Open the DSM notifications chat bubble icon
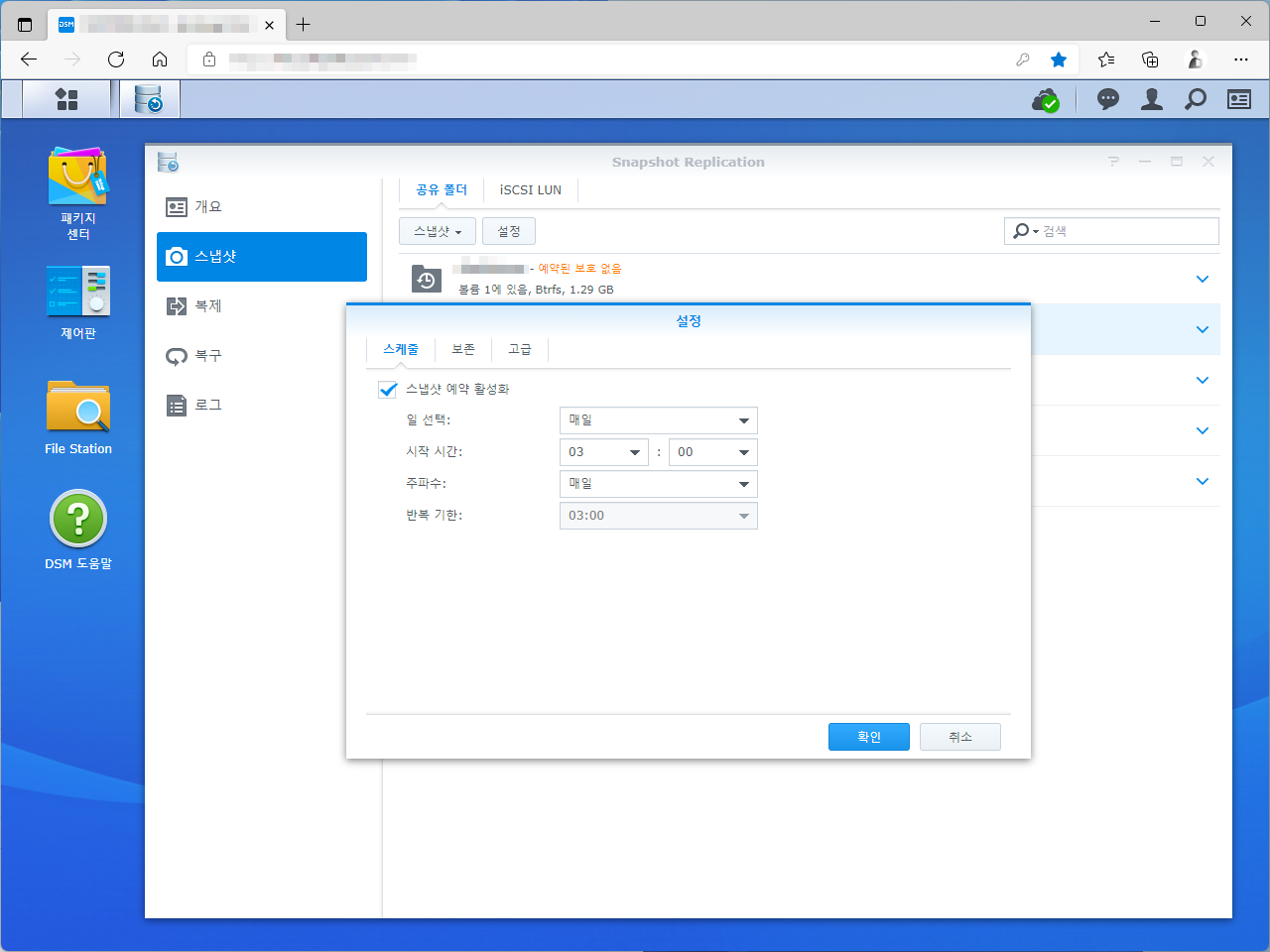 1108,99
